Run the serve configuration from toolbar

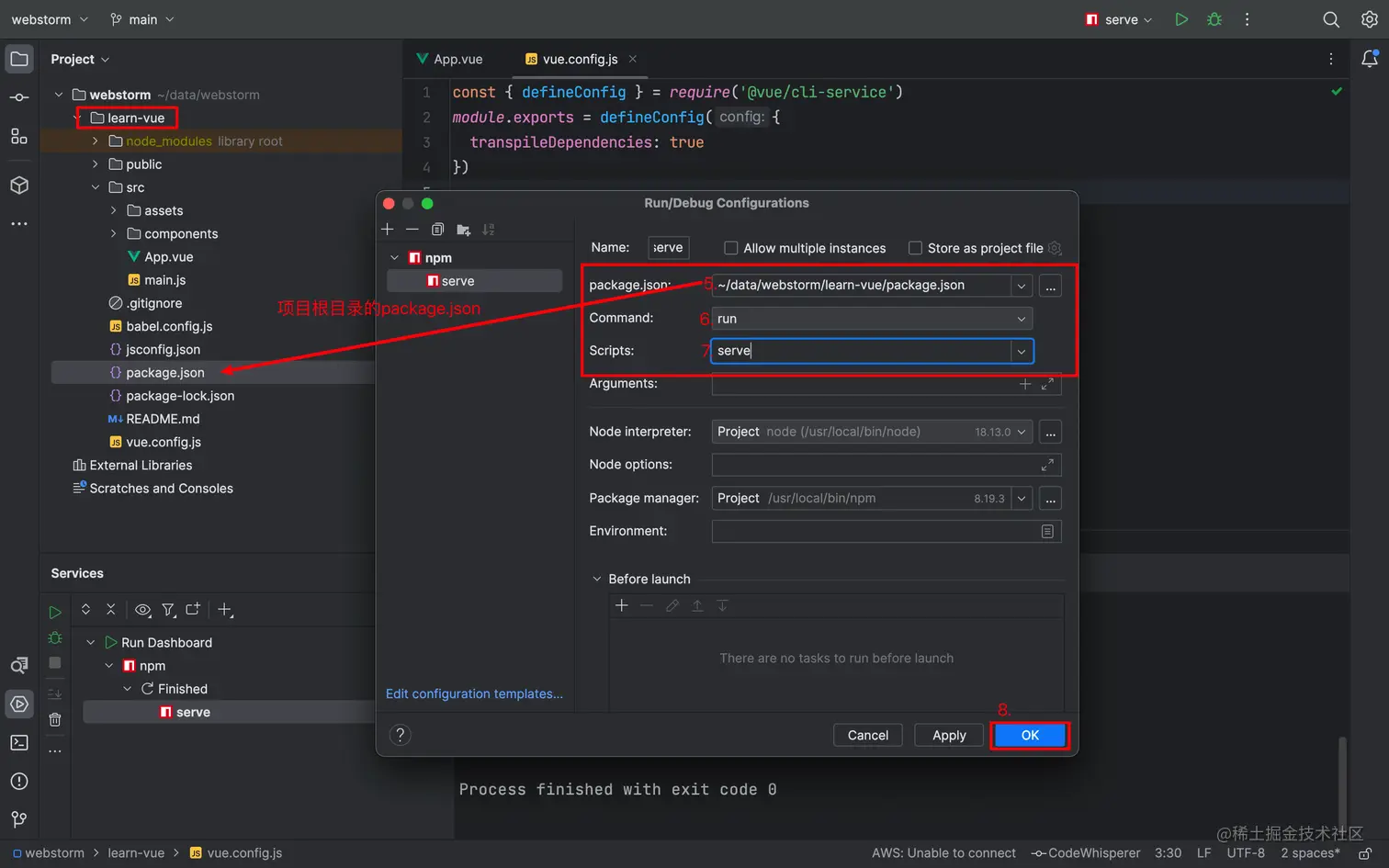coord(1181,19)
